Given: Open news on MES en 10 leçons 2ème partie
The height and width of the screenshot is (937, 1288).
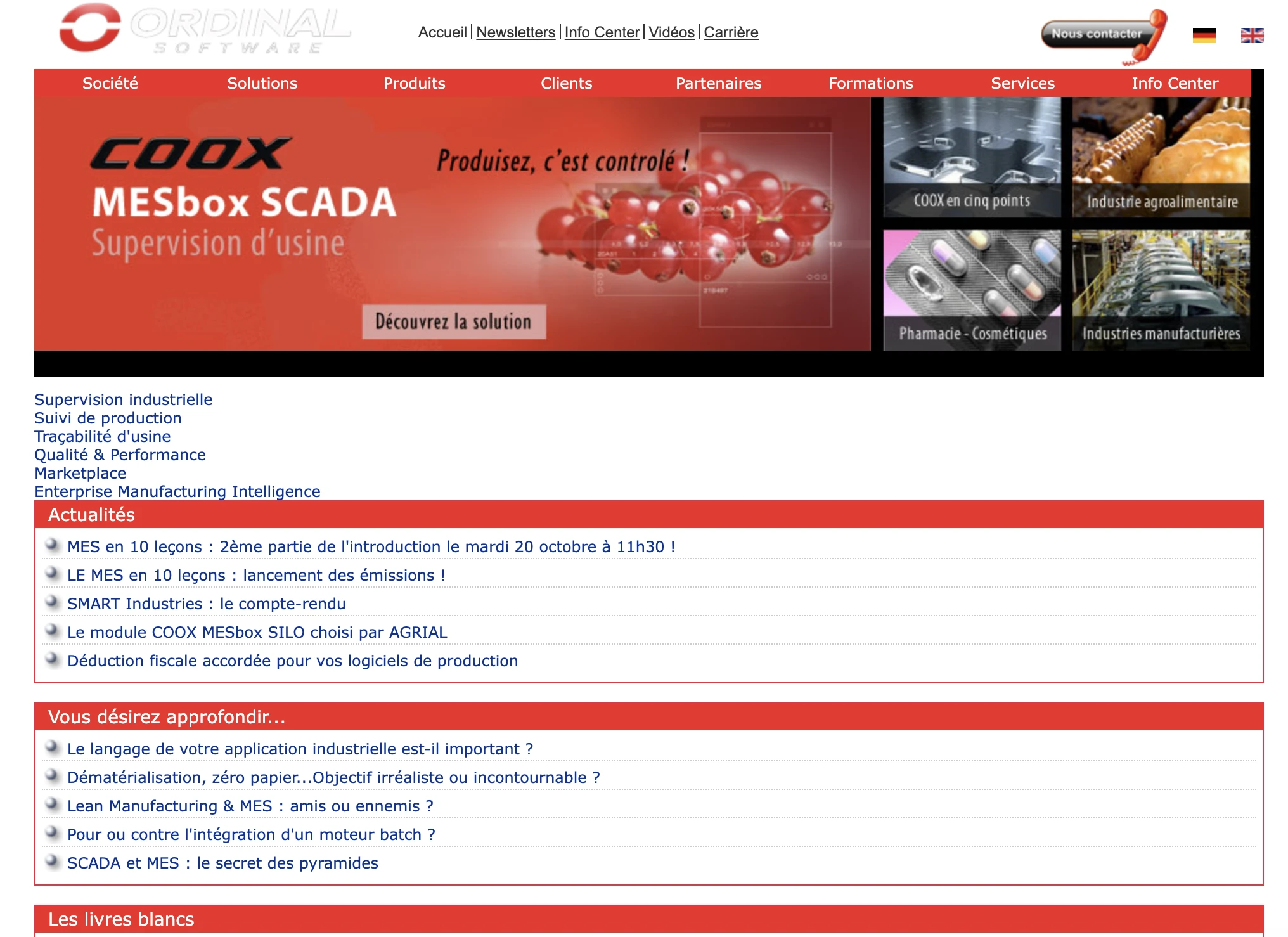Looking at the screenshot, I should 371,547.
